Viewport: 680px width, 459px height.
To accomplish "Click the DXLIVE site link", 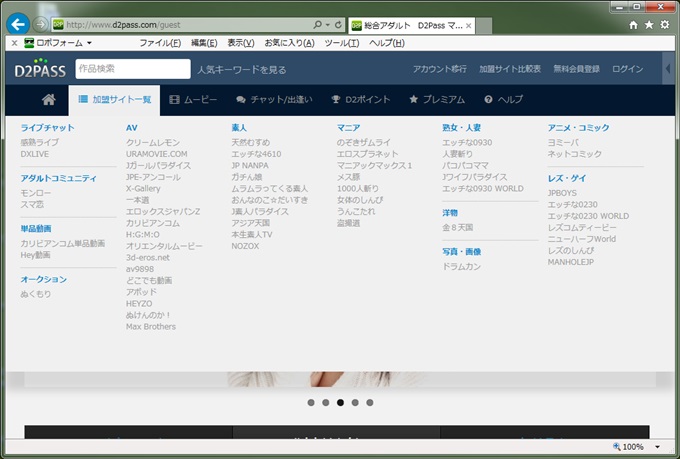I will tap(35, 154).
